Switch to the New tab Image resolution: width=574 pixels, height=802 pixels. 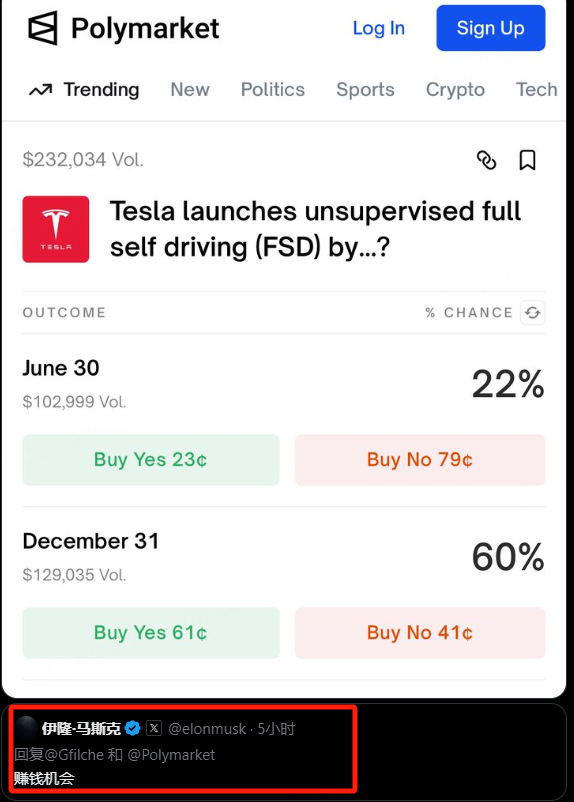tap(190, 90)
